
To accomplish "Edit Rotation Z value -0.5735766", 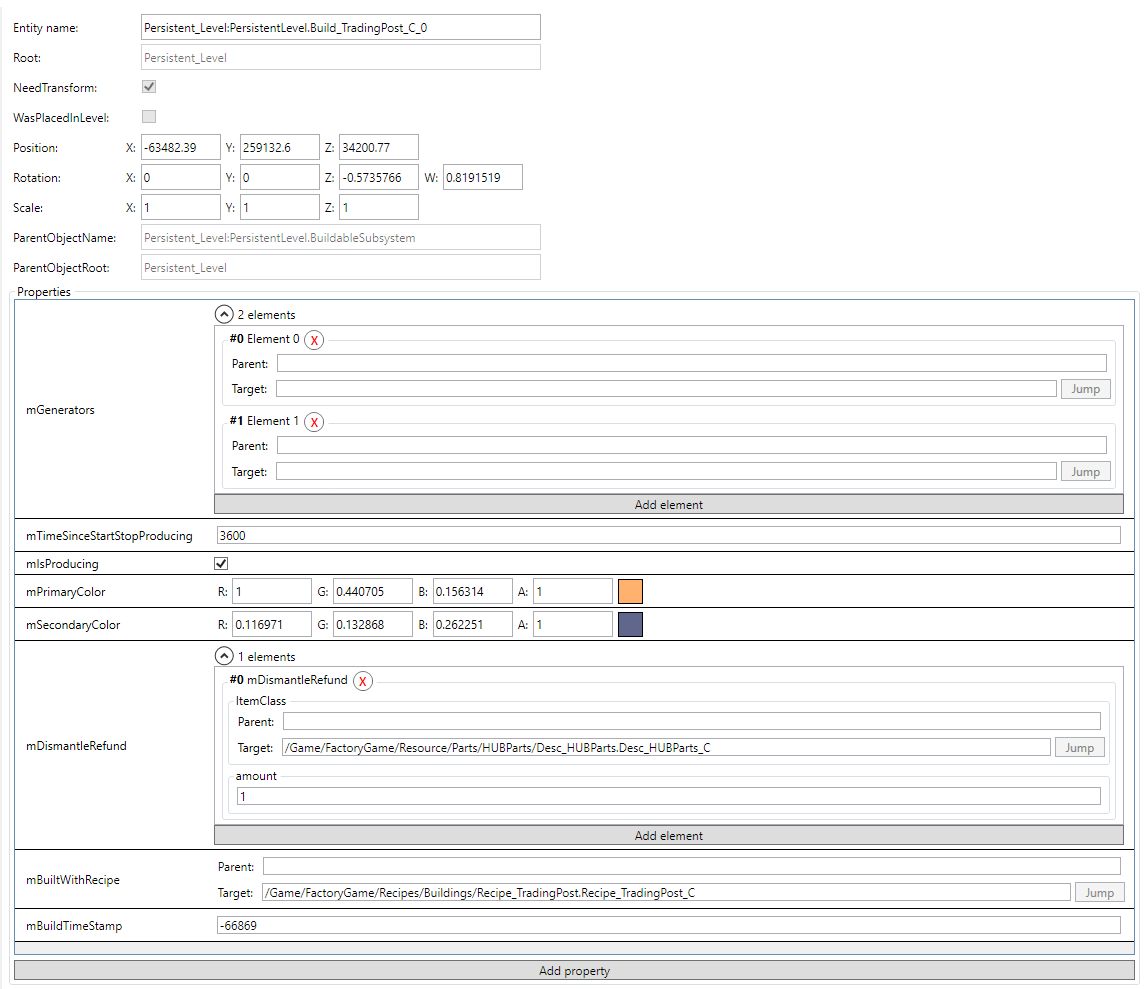I will pyautogui.click(x=379, y=177).
